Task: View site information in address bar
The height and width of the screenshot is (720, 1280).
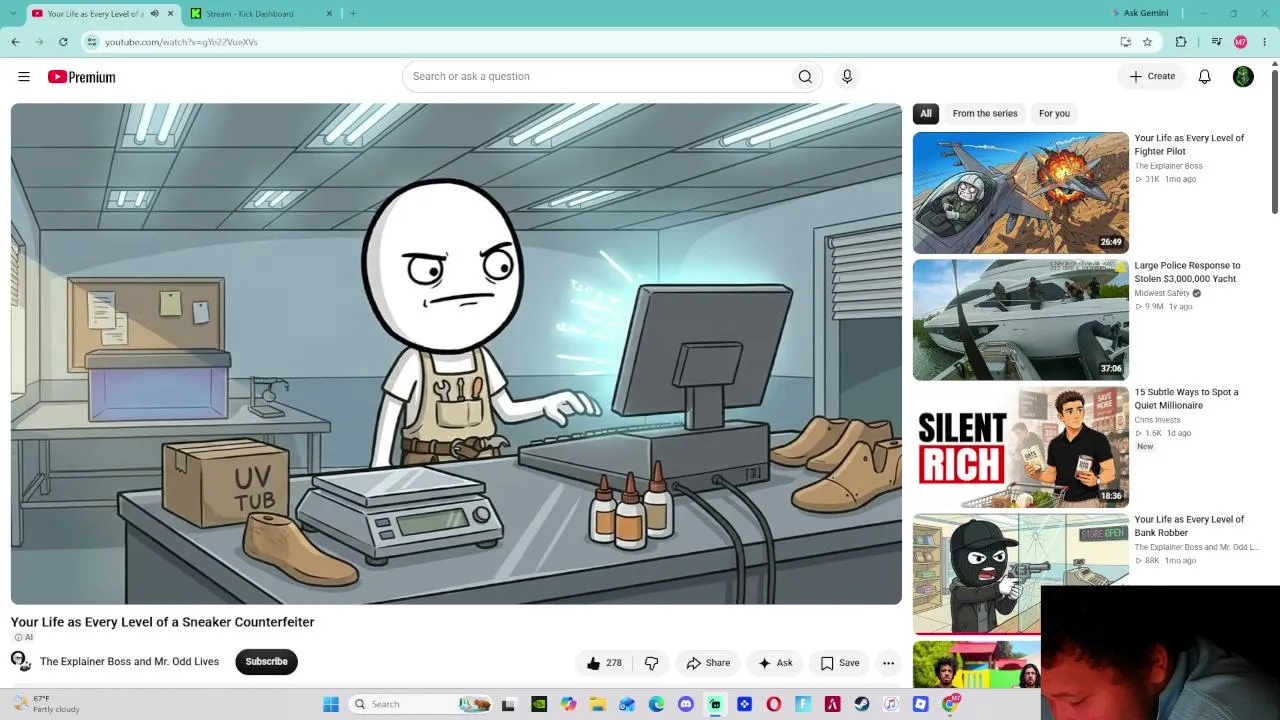Action: pyautogui.click(x=92, y=42)
